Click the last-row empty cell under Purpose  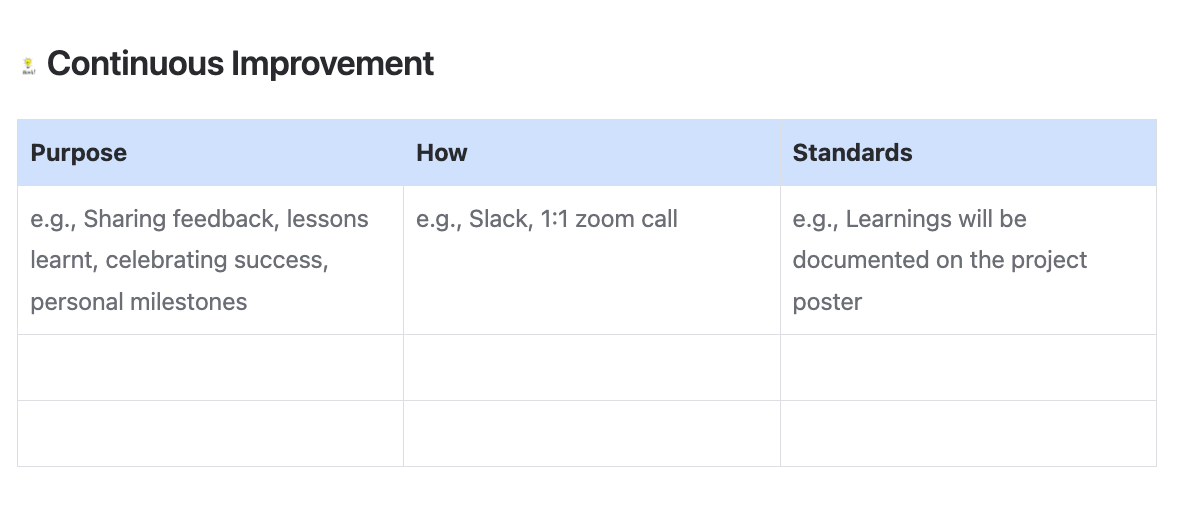coord(211,433)
